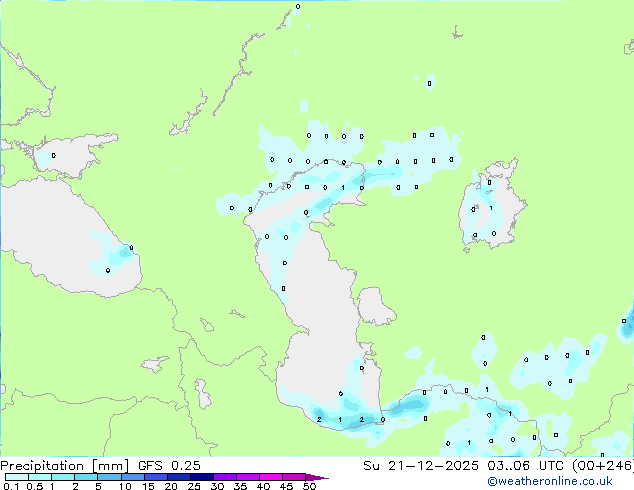Image resolution: width=634 pixels, height=490 pixels.
Task: Click the 0.1–0.5 mm palest legend swatch
Action: [17, 477]
